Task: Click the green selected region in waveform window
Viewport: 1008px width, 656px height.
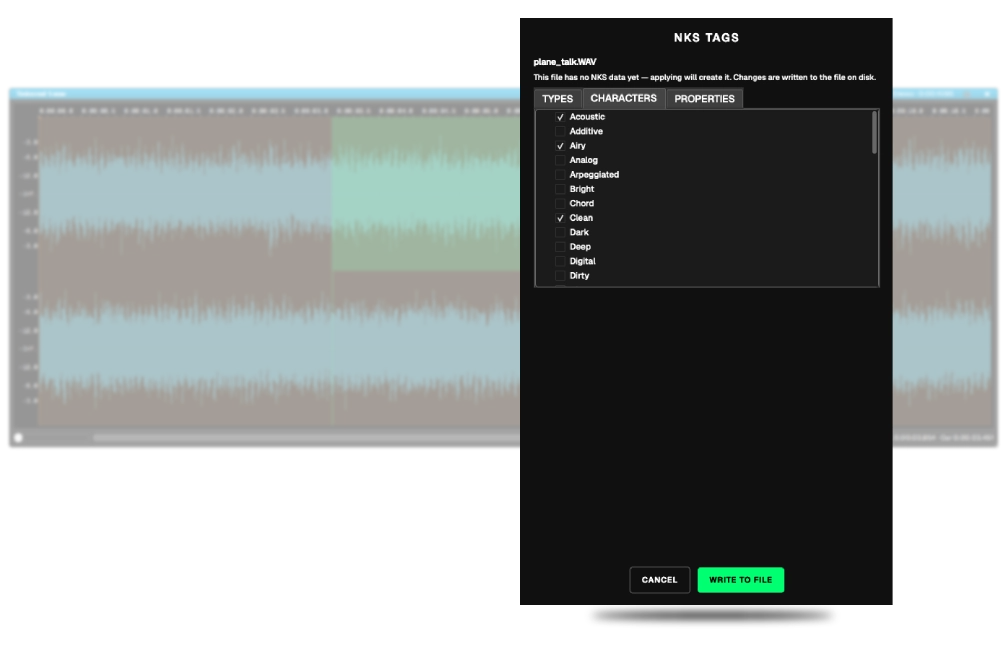Action: tap(426, 194)
